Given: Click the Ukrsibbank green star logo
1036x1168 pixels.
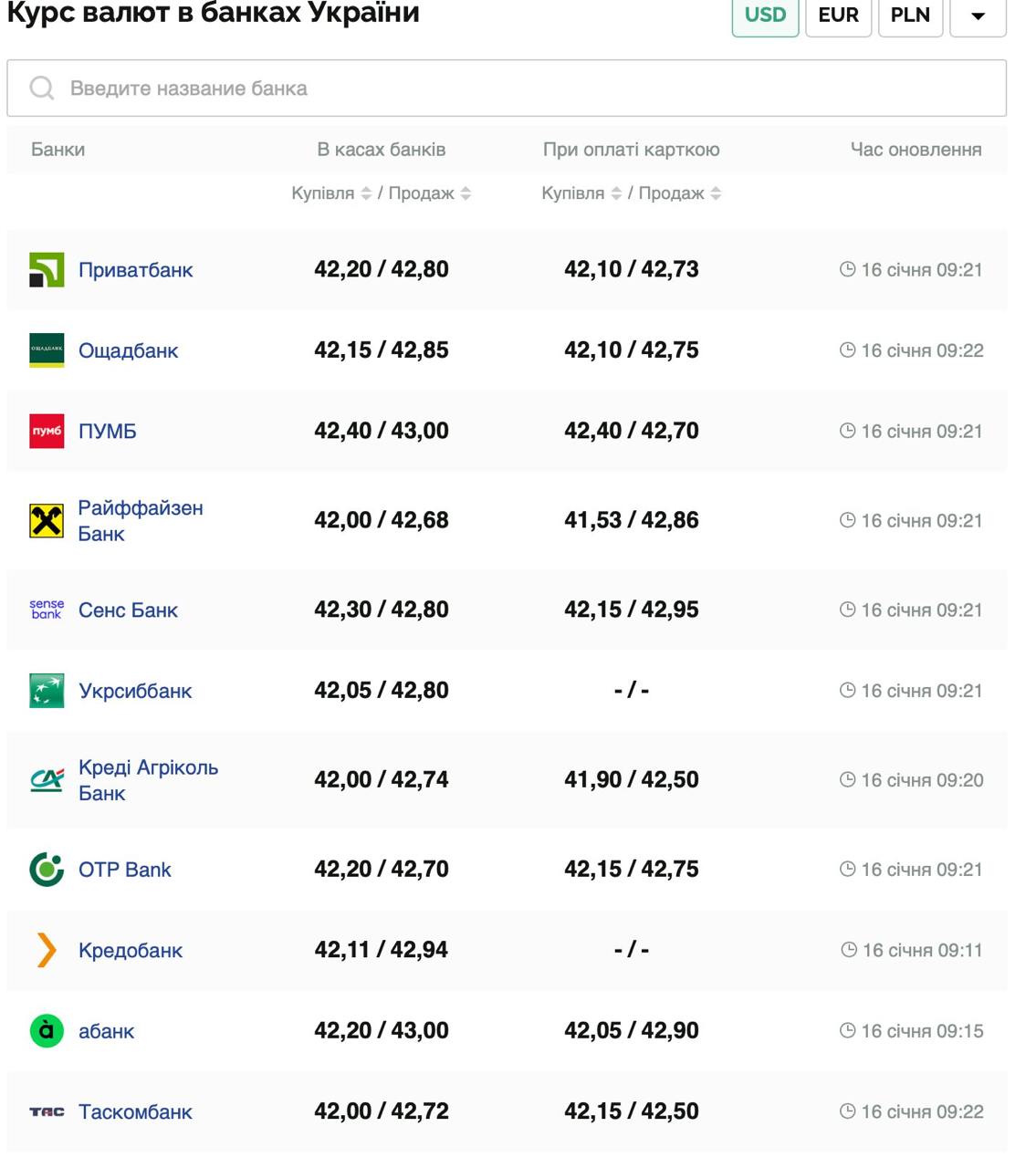Looking at the screenshot, I should click(47, 691).
